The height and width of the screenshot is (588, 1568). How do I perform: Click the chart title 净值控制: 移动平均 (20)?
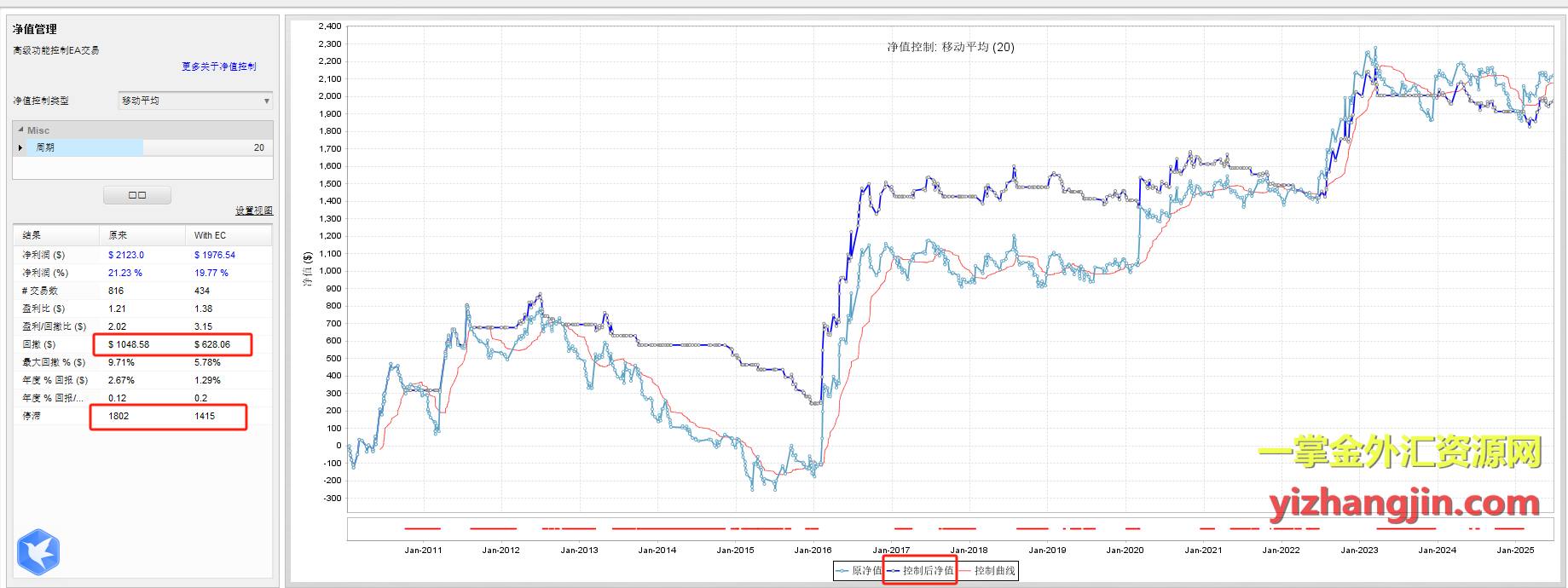coord(950,47)
